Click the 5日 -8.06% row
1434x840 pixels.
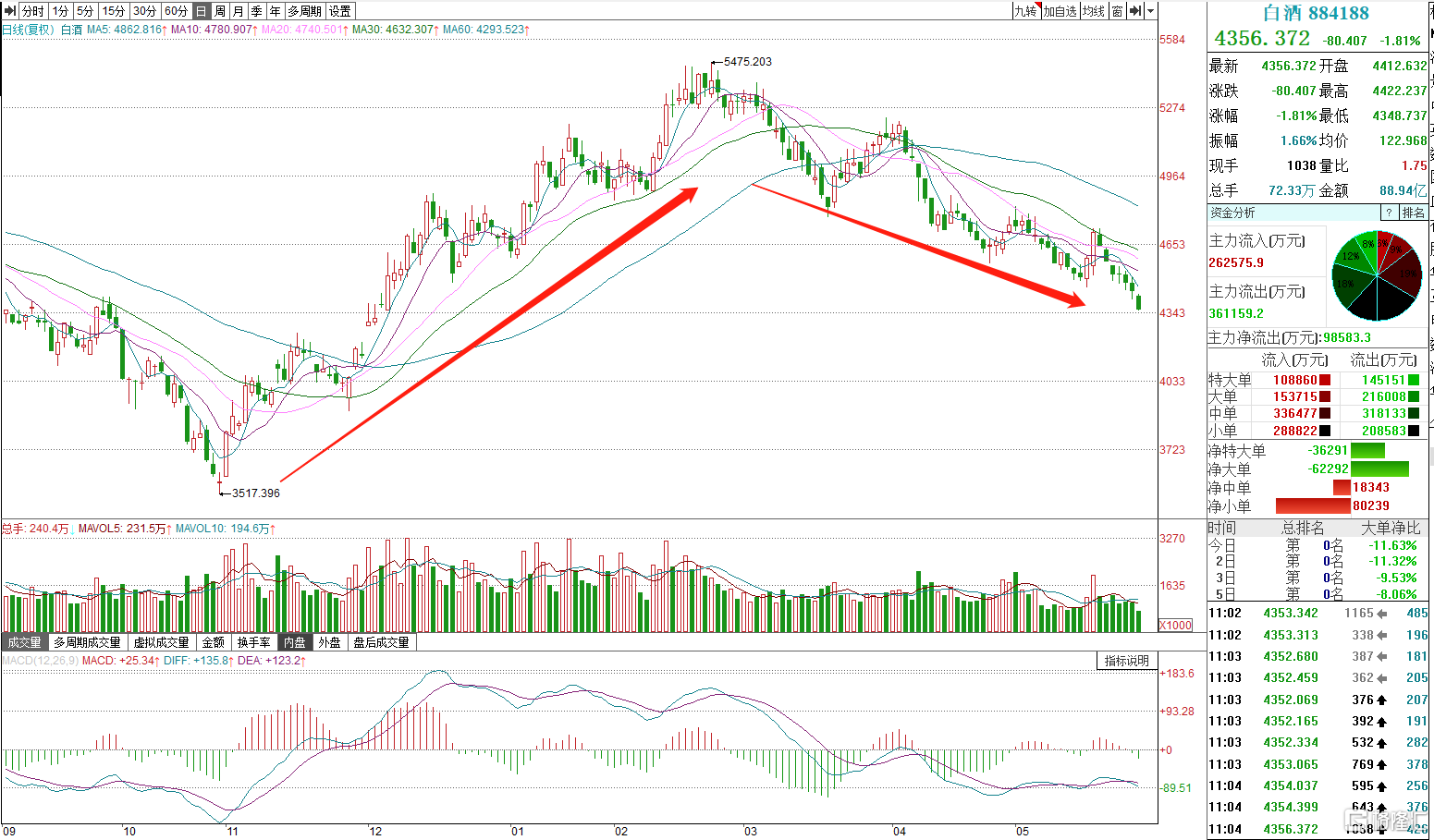1318,594
